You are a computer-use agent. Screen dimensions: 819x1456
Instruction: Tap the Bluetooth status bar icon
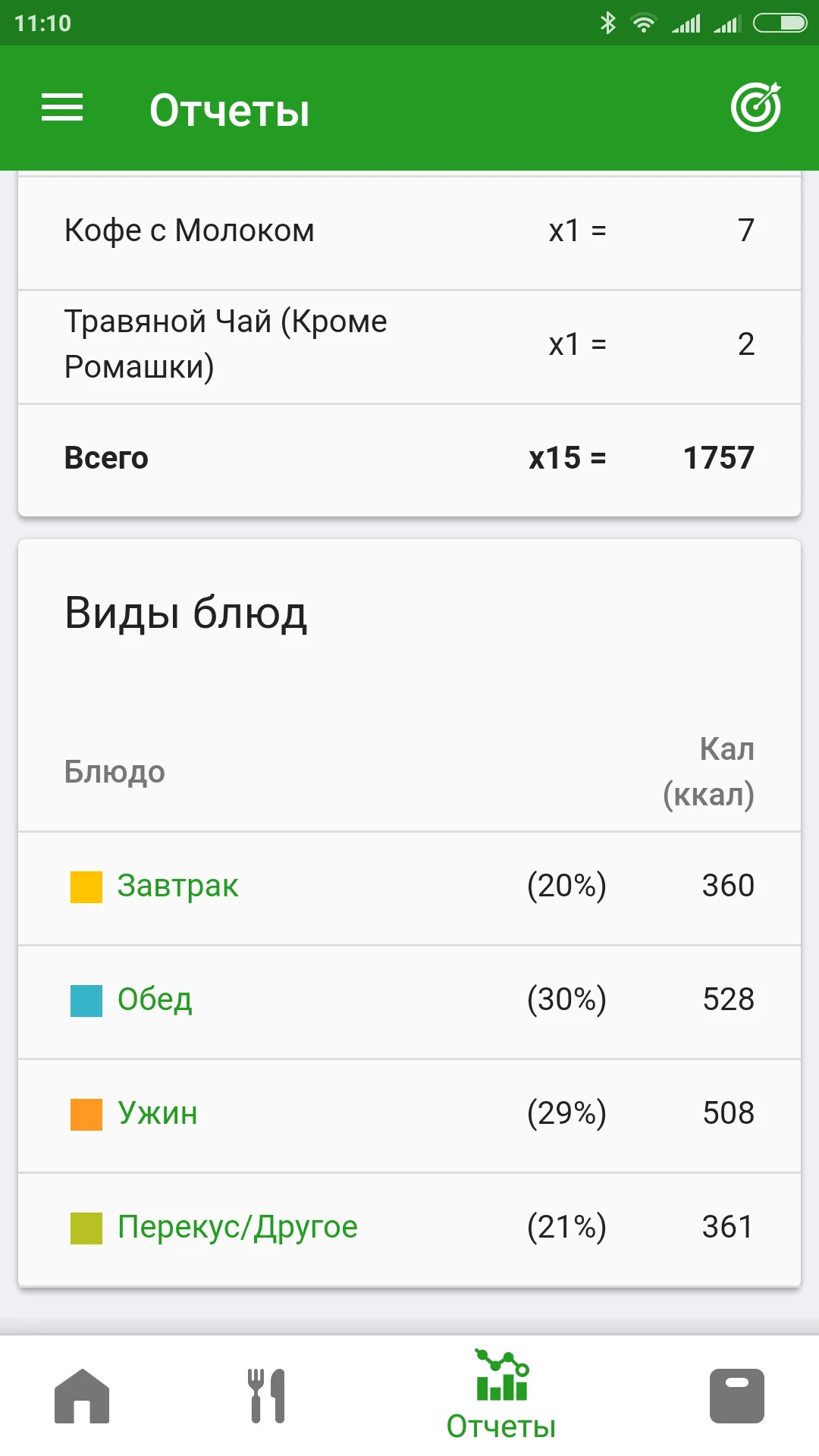point(607,23)
